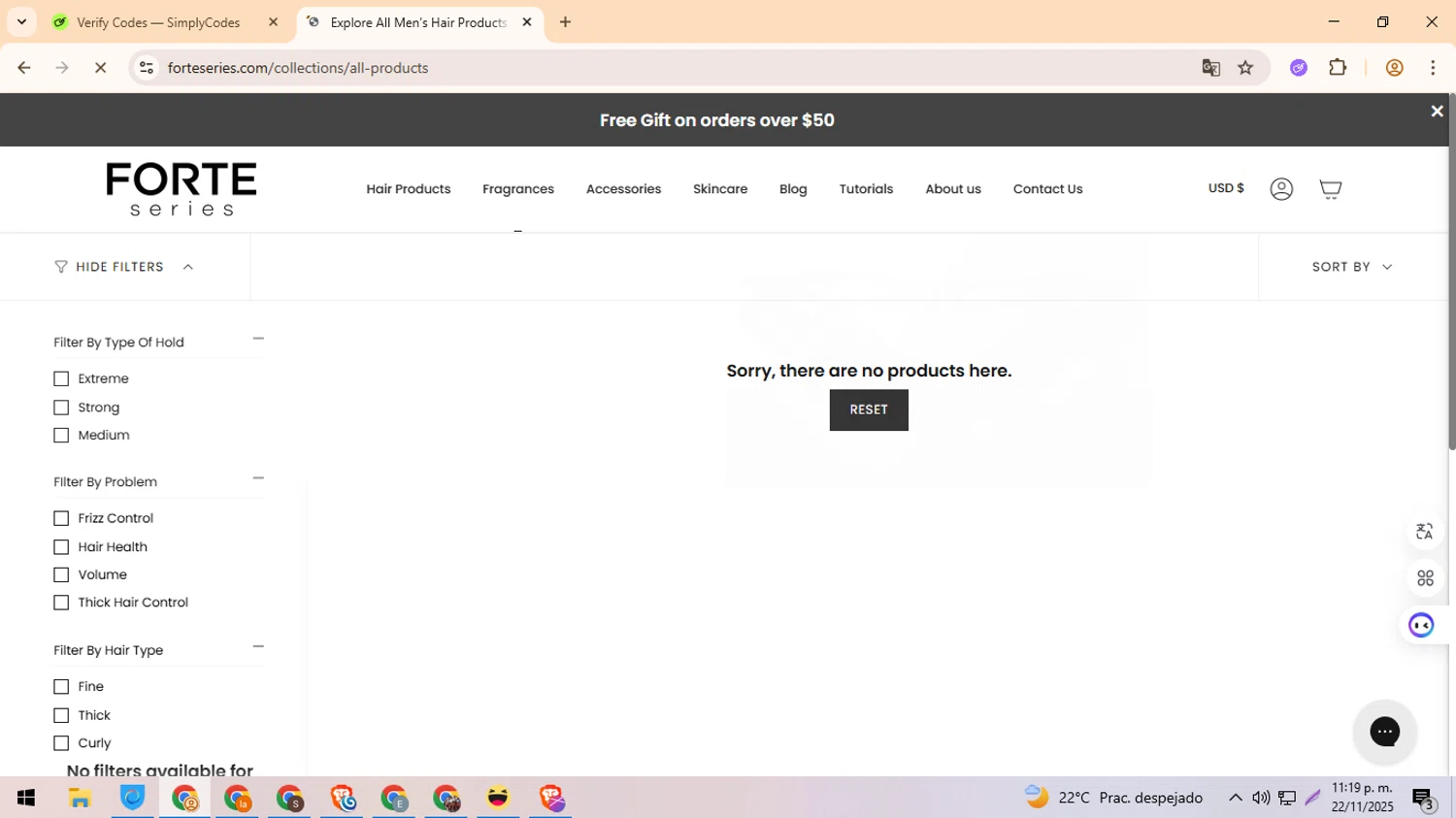This screenshot has height=818, width=1456.
Task: Go to the Tutorials page
Action: [x=866, y=189]
